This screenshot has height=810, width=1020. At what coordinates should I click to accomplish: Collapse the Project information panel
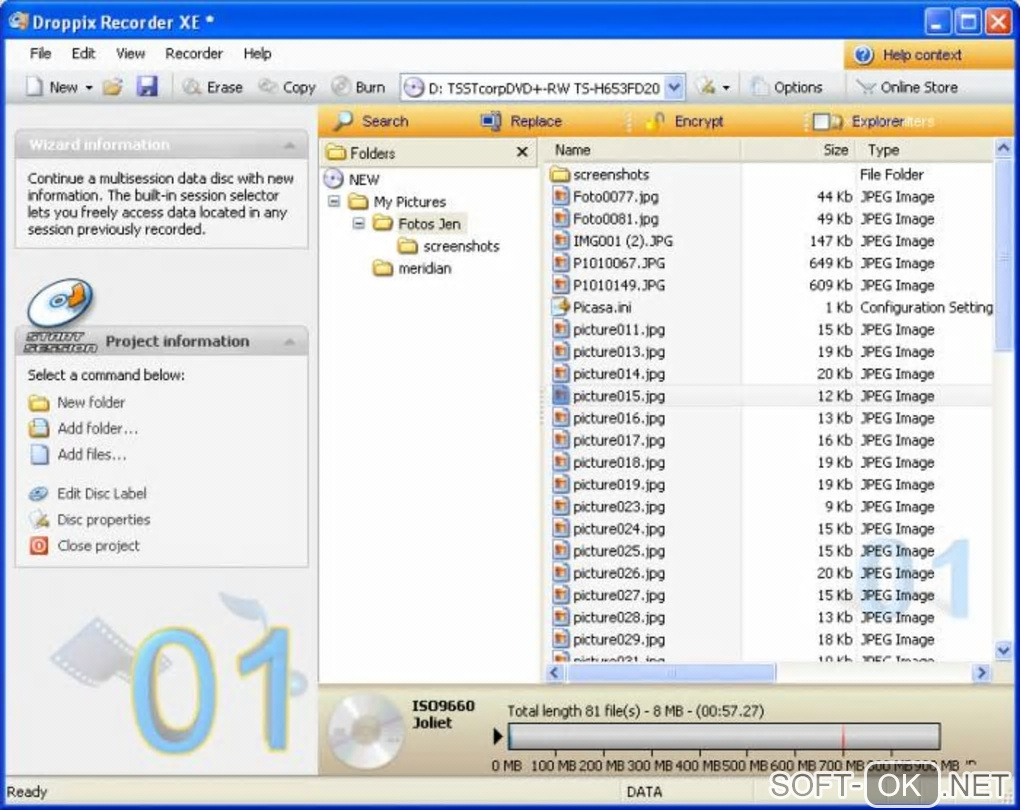pyautogui.click(x=289, y=342)
